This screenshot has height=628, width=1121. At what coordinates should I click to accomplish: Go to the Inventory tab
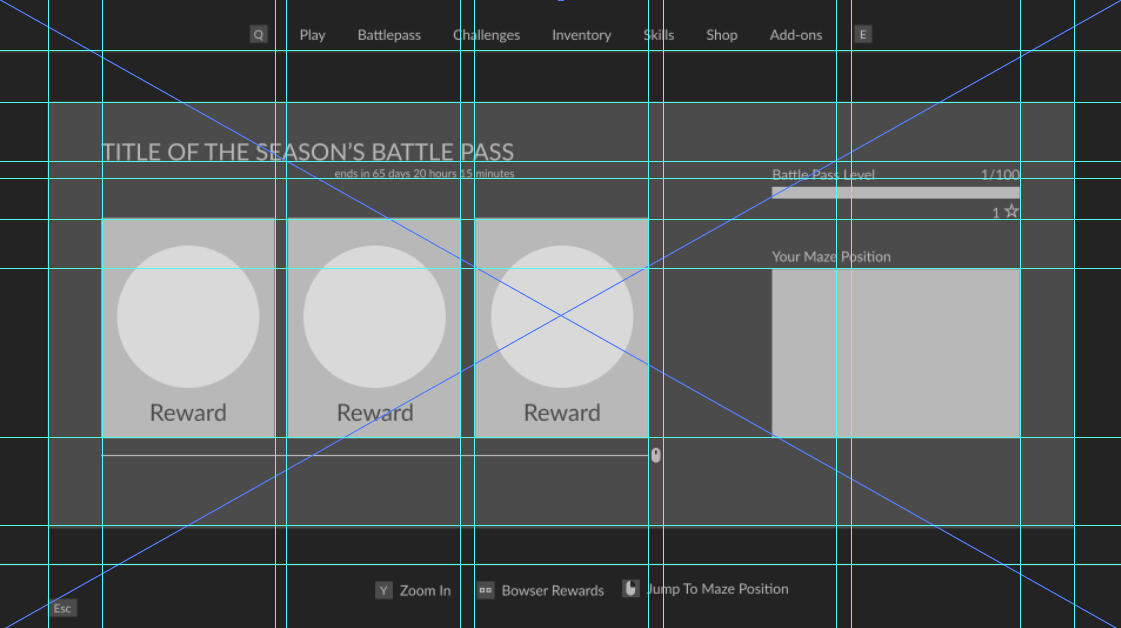pos(581,34)
